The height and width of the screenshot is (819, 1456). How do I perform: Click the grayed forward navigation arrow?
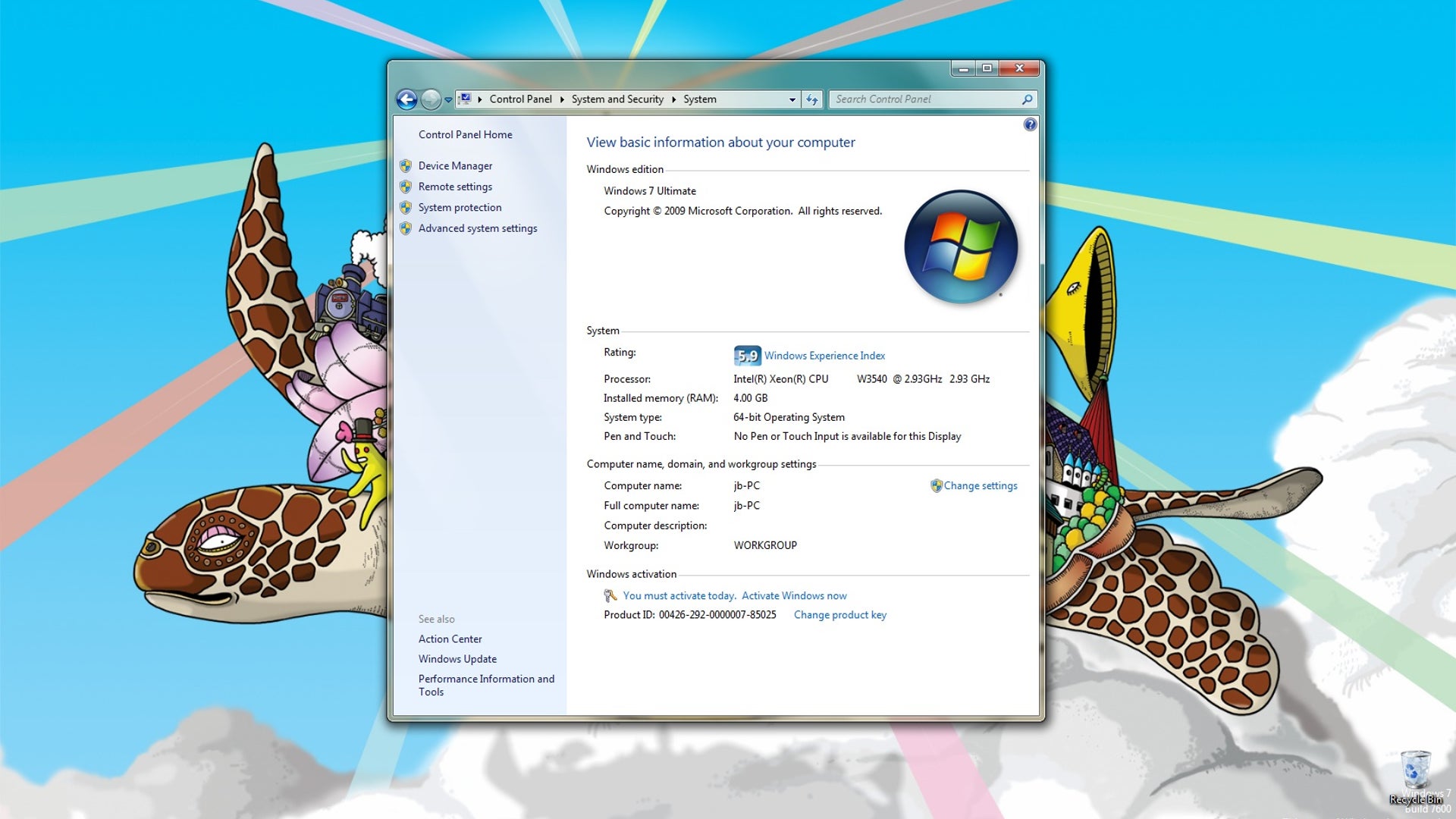[x=431, y=99]
